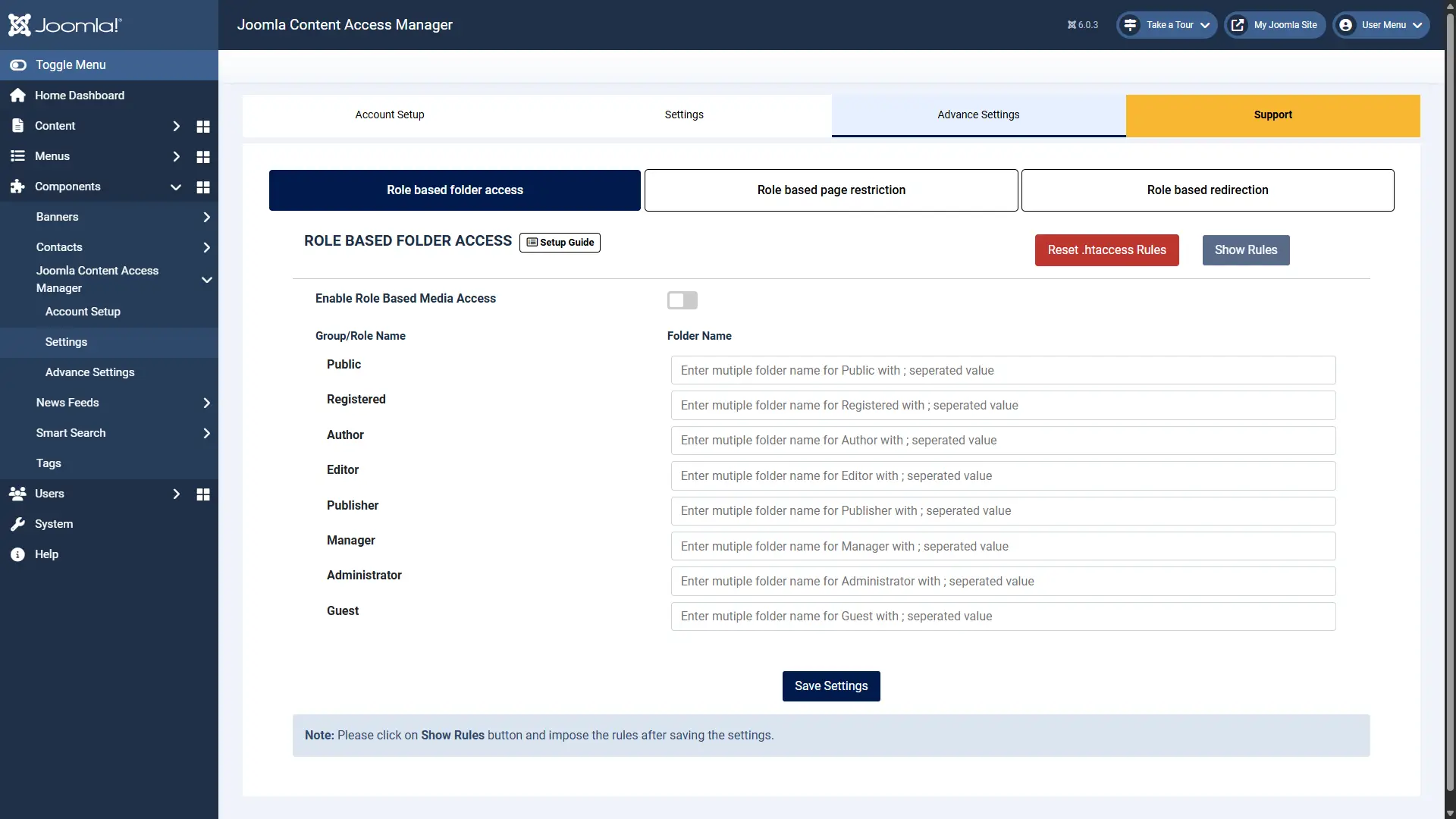1456x819 pixels.
Task: Click the User Menu avatar icon
Action: click(1345, 25)
